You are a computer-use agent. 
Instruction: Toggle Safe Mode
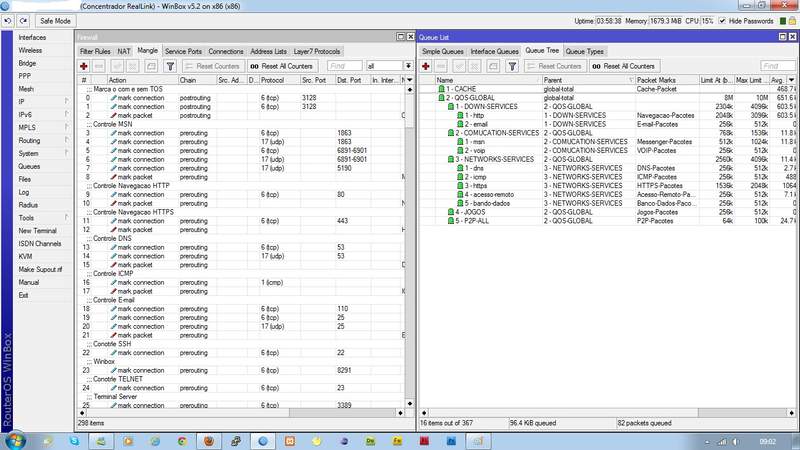click(55, 21)
